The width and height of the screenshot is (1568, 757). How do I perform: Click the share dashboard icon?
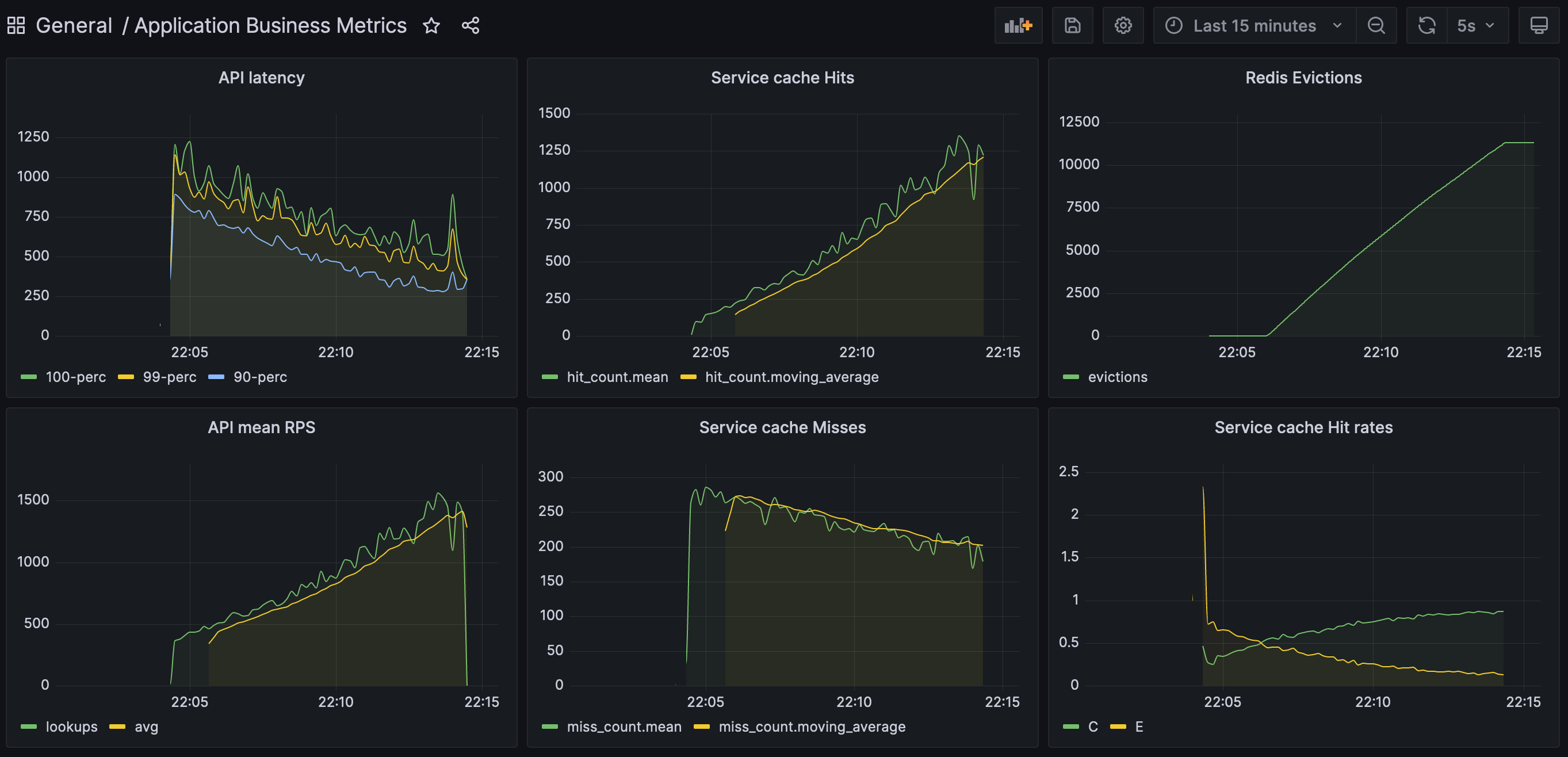tap(470, 25)
